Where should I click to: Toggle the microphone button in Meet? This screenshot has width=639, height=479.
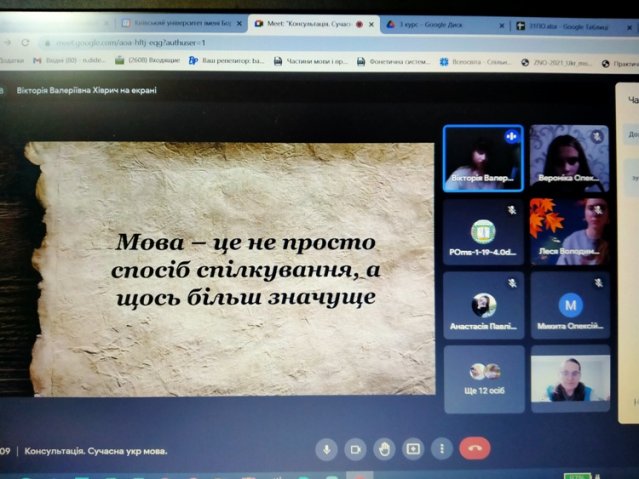click(326, 449)
